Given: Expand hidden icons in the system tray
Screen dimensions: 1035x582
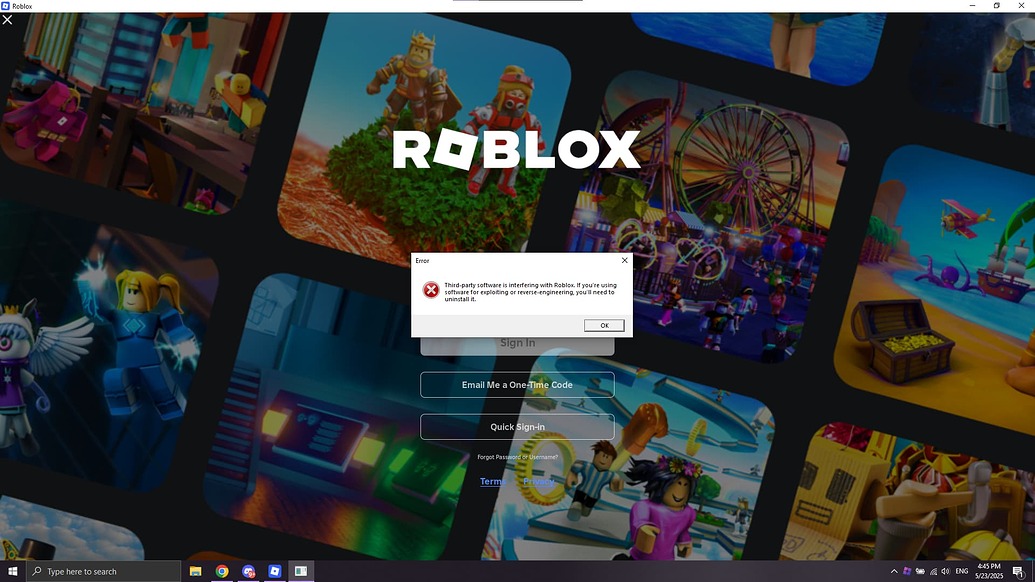Looking at the screenshot, I should [x=894, y=571].
